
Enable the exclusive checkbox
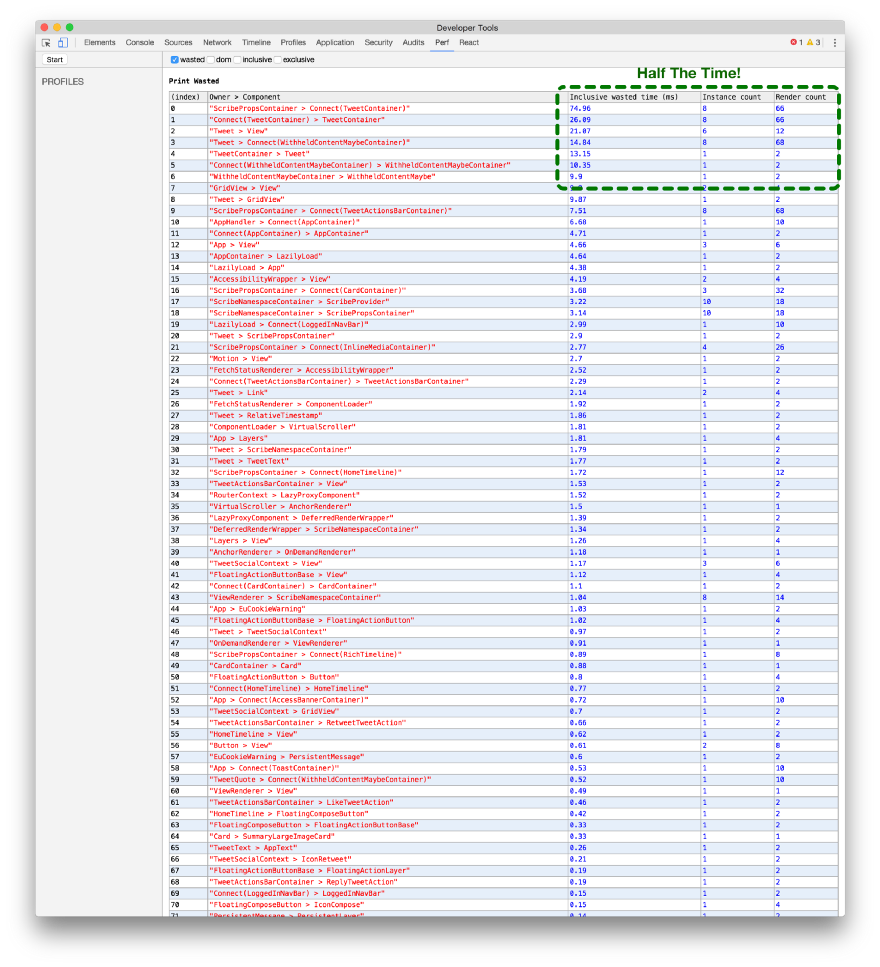pos(278,60)
